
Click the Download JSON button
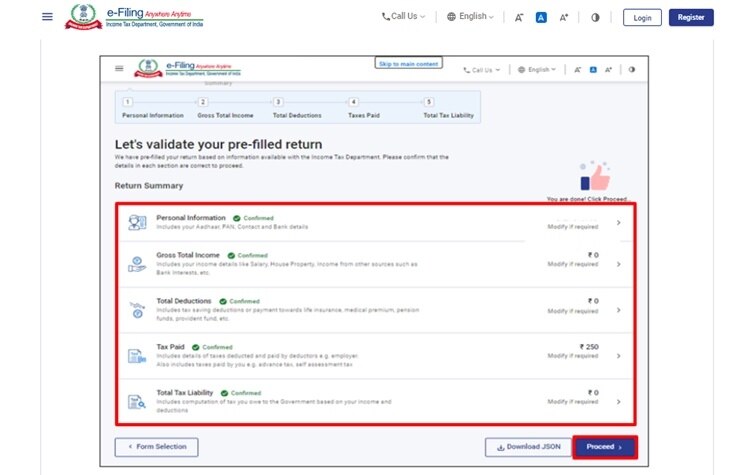coord(527,447)
